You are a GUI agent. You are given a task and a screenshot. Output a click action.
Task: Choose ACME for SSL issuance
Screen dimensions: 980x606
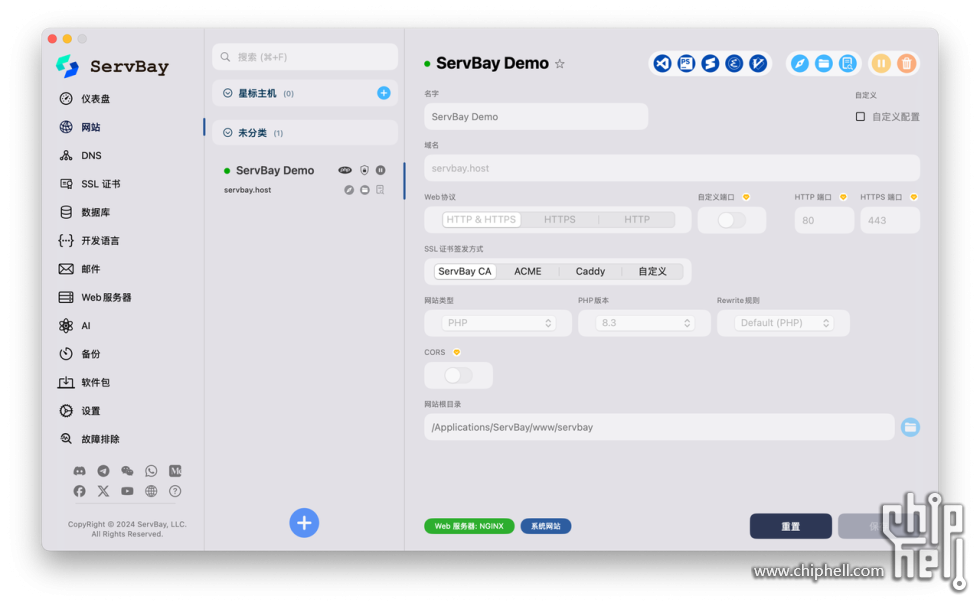pos(528,271)
